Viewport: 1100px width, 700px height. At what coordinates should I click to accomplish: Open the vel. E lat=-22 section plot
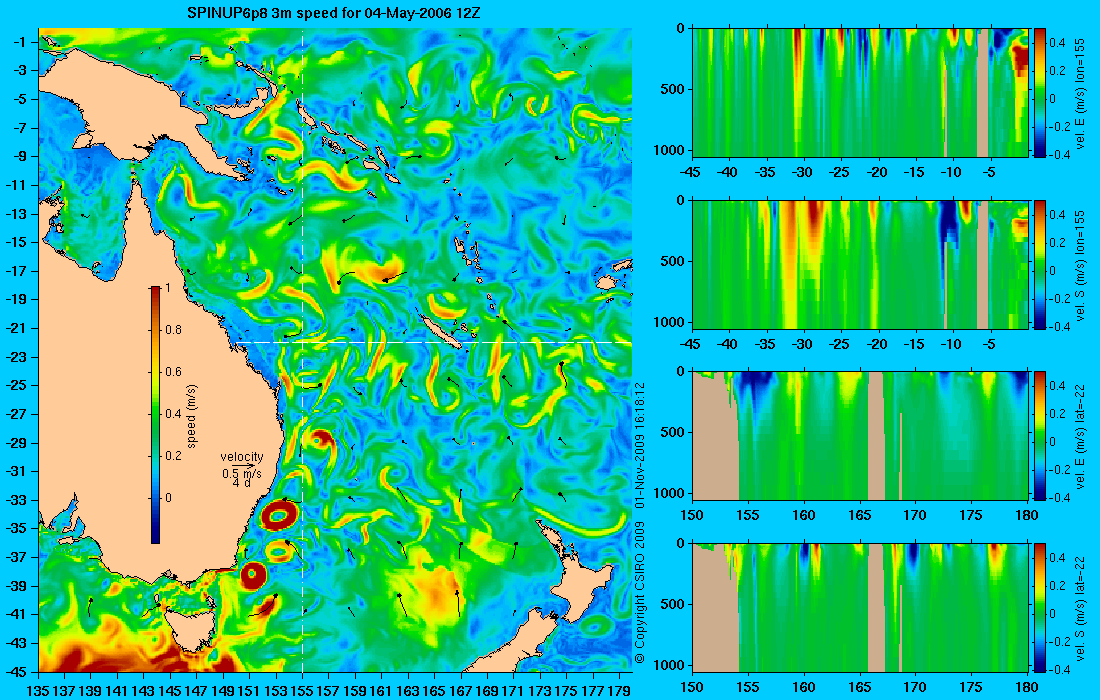tap(861, 436)
